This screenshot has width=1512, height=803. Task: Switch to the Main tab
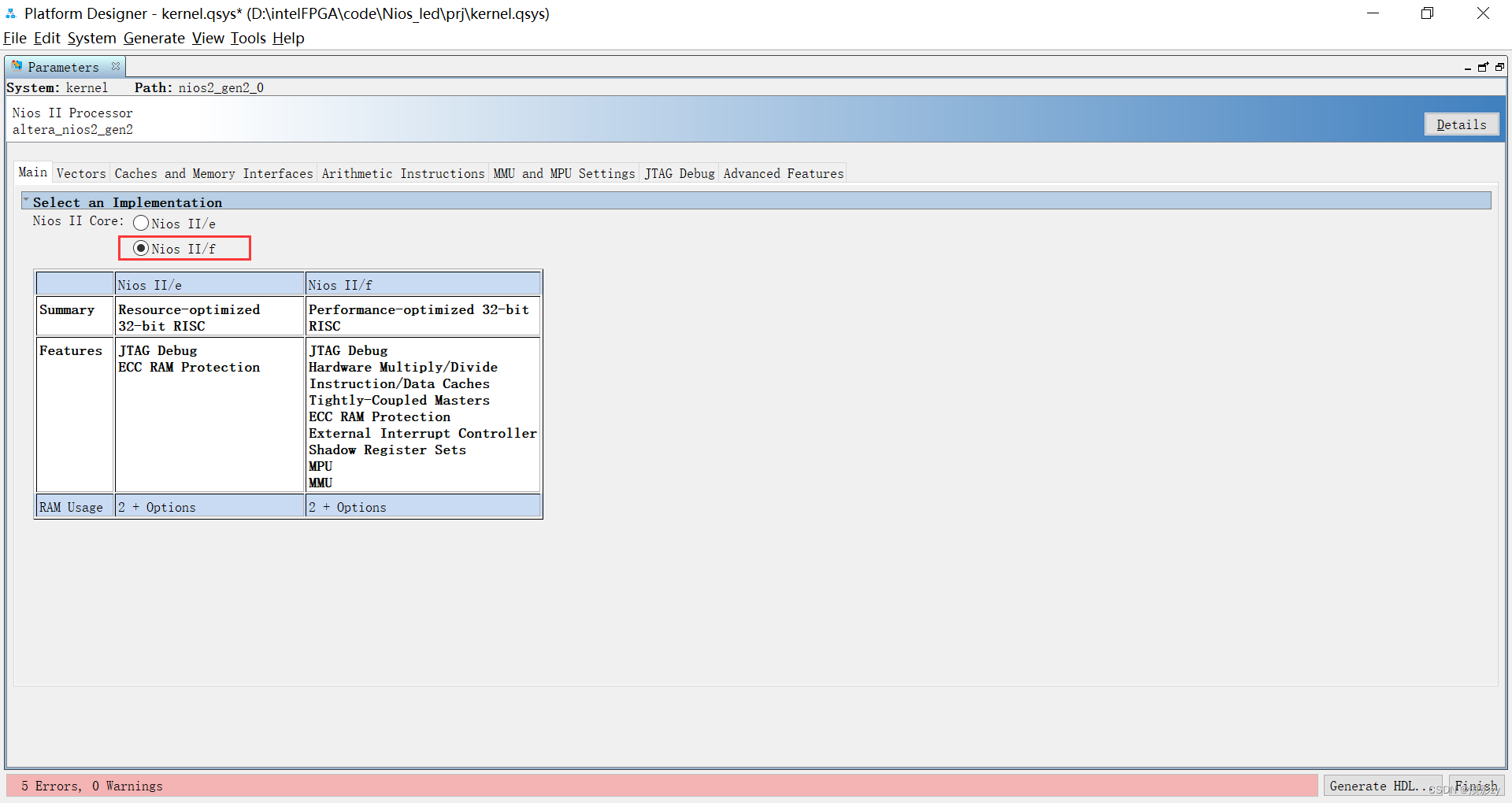pyautogui.click(x=33, y=172)
